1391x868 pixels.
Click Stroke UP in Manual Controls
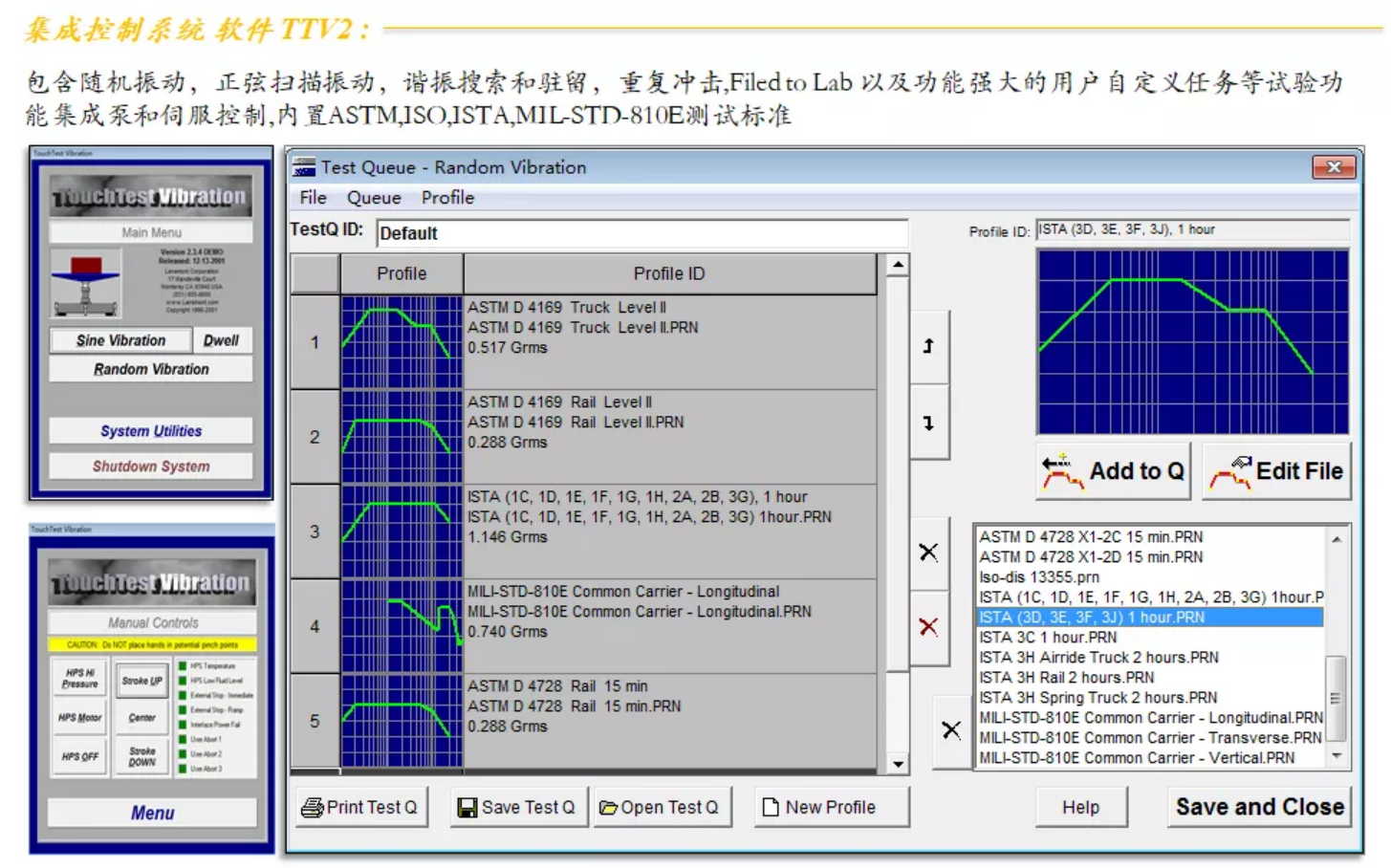pos(142,682)
